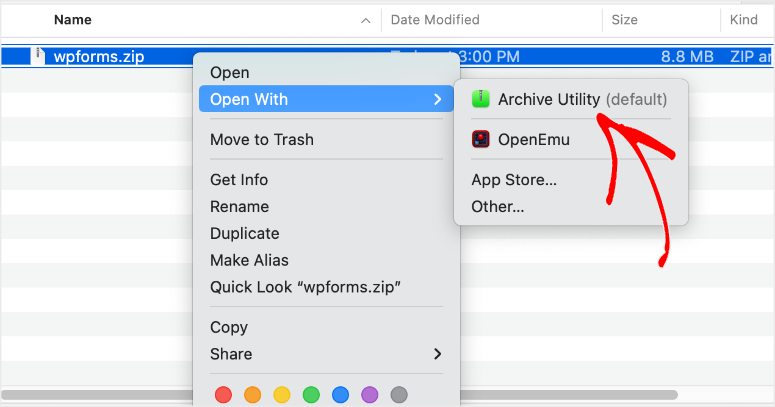Viewport: 775px width, 407px height.
Task: Choose Open With from context menu
Action: pyautogui.click(x=326, y=99)
